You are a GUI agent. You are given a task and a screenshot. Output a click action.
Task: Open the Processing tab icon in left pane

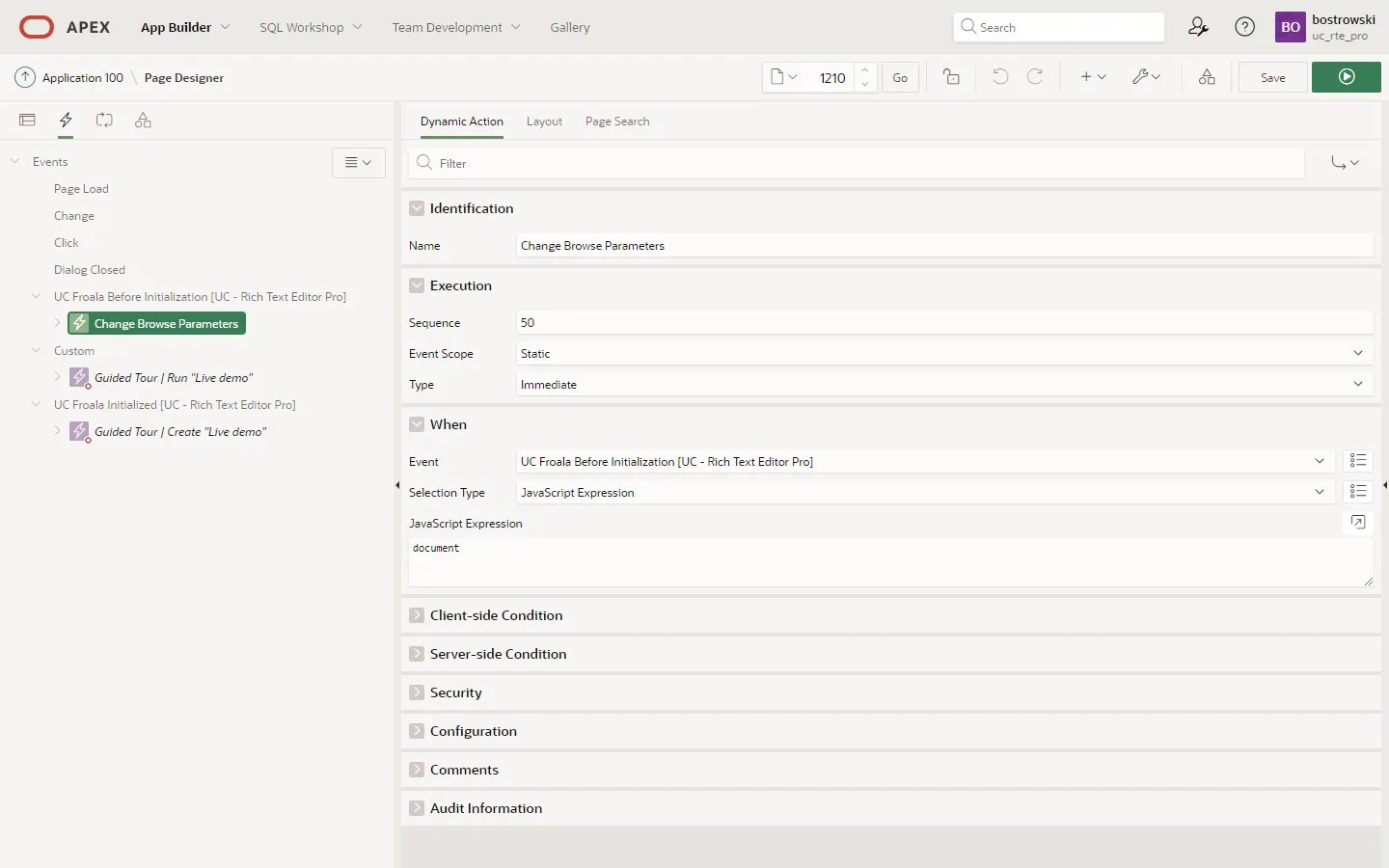click(x=104, y=121)
